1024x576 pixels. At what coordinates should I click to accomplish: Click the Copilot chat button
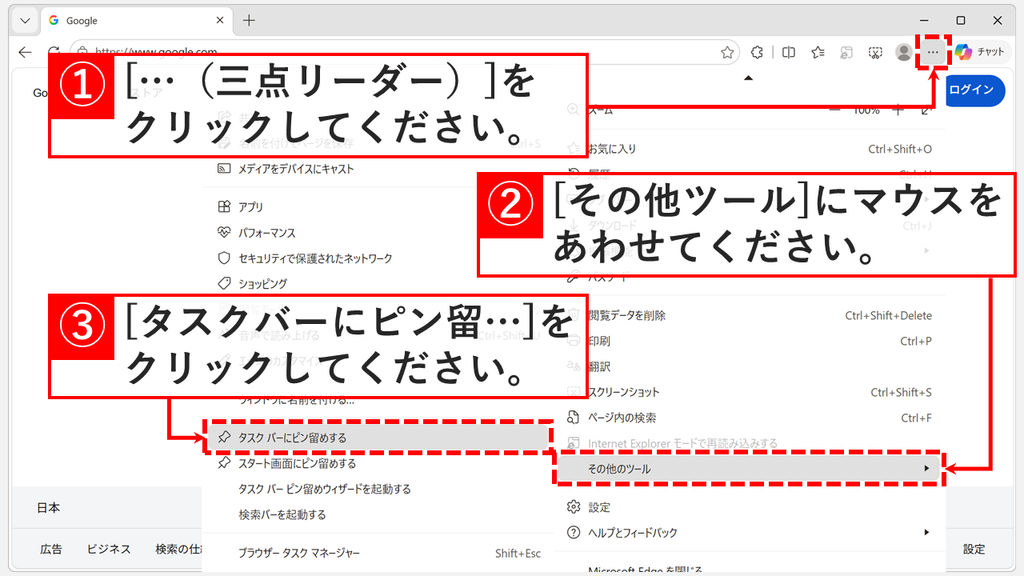(x=980, y=52)
